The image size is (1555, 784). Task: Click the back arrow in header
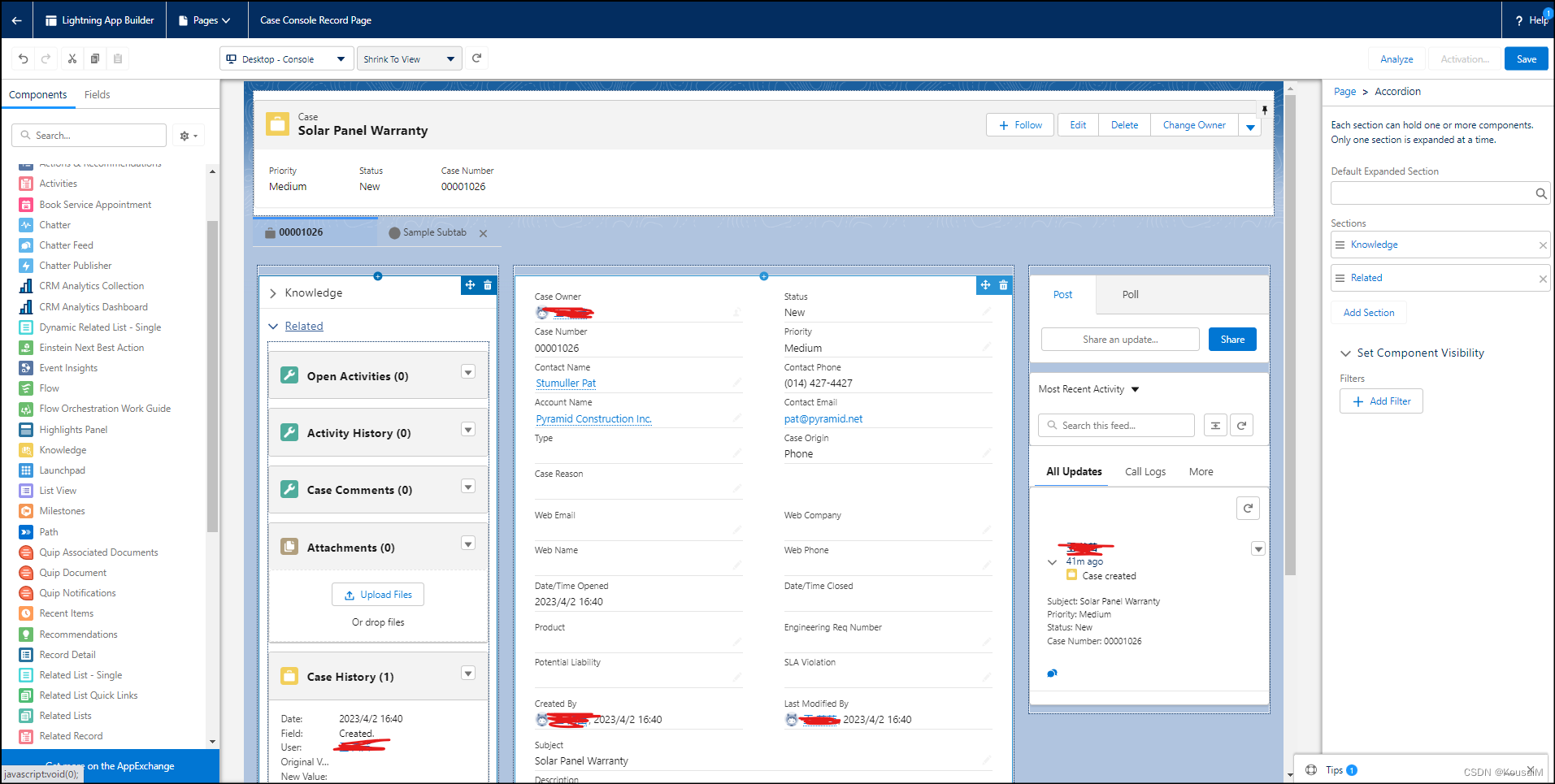tap(16, 20)
